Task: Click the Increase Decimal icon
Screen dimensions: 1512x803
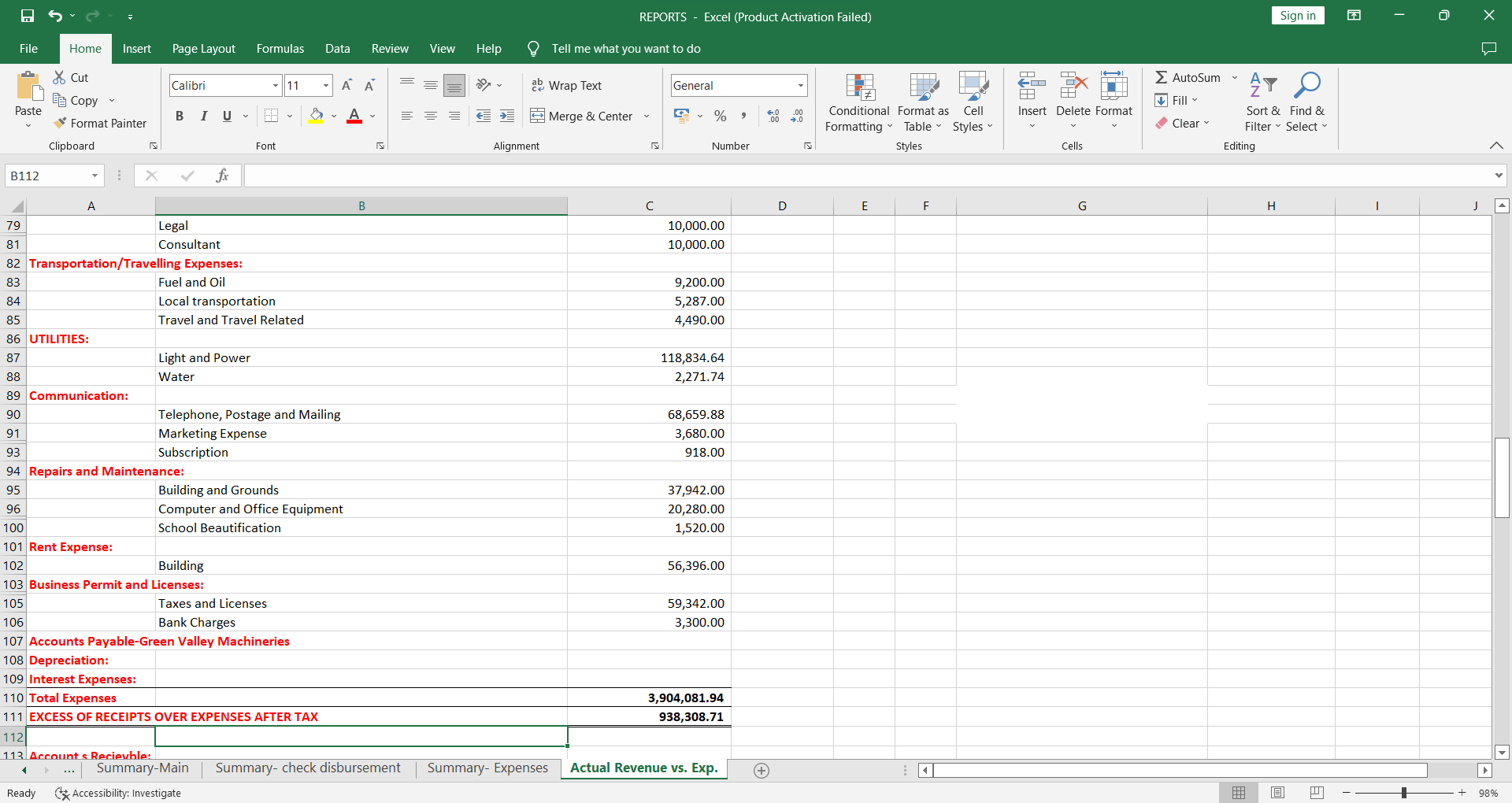Action: [773, 116]
